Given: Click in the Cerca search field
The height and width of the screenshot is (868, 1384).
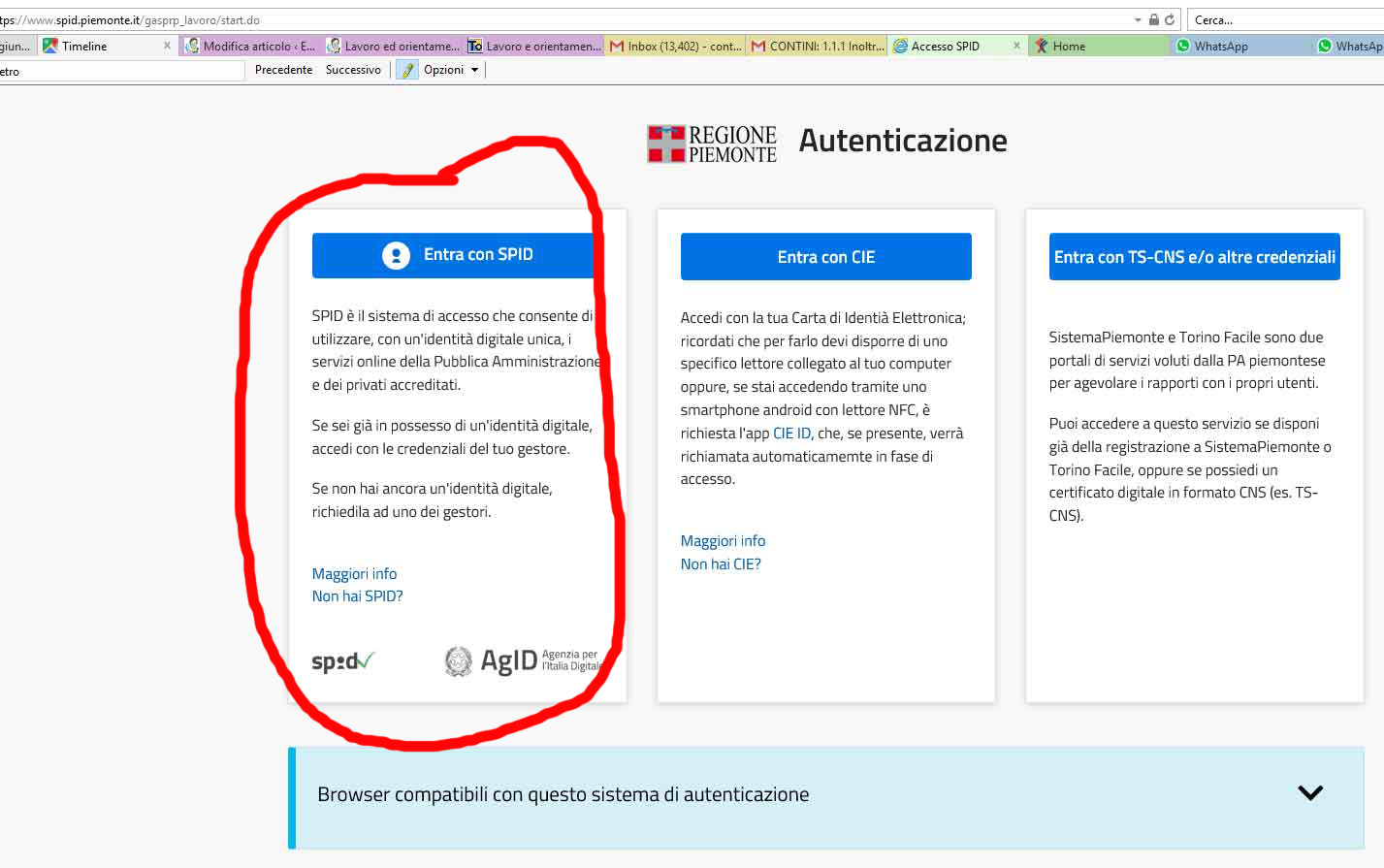Looking at the screenshot, I should pos(1280,19).
